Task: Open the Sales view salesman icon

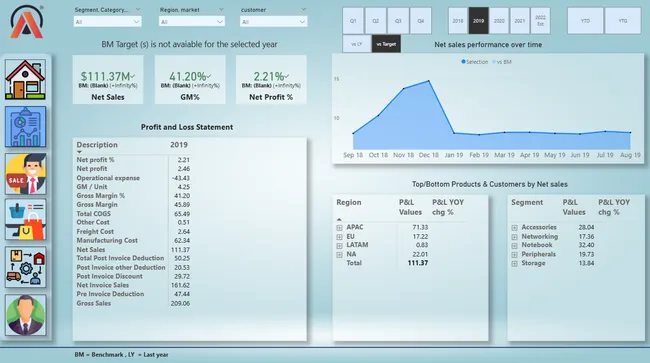Action: (26, 174)
